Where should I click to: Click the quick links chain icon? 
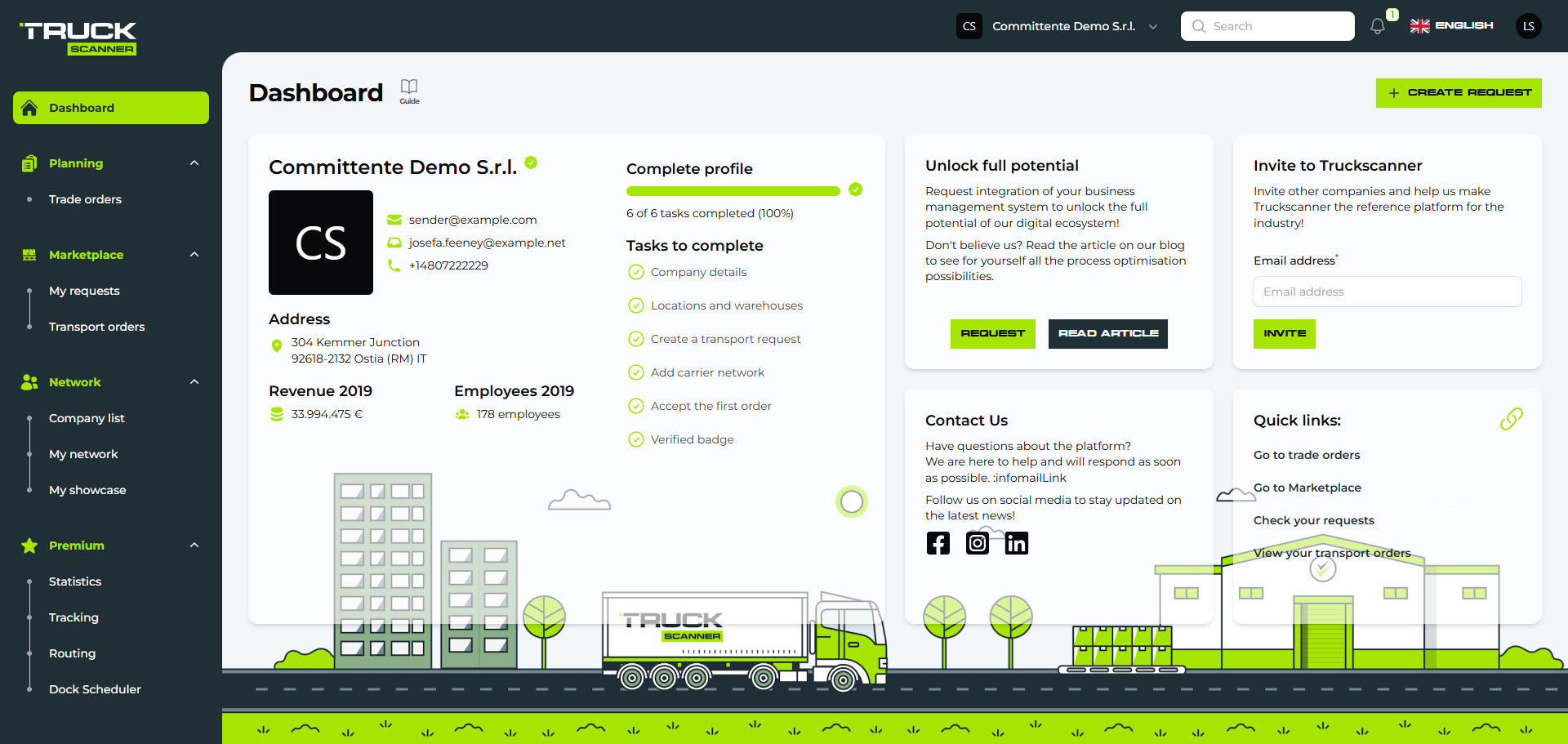pos(1511,419)
